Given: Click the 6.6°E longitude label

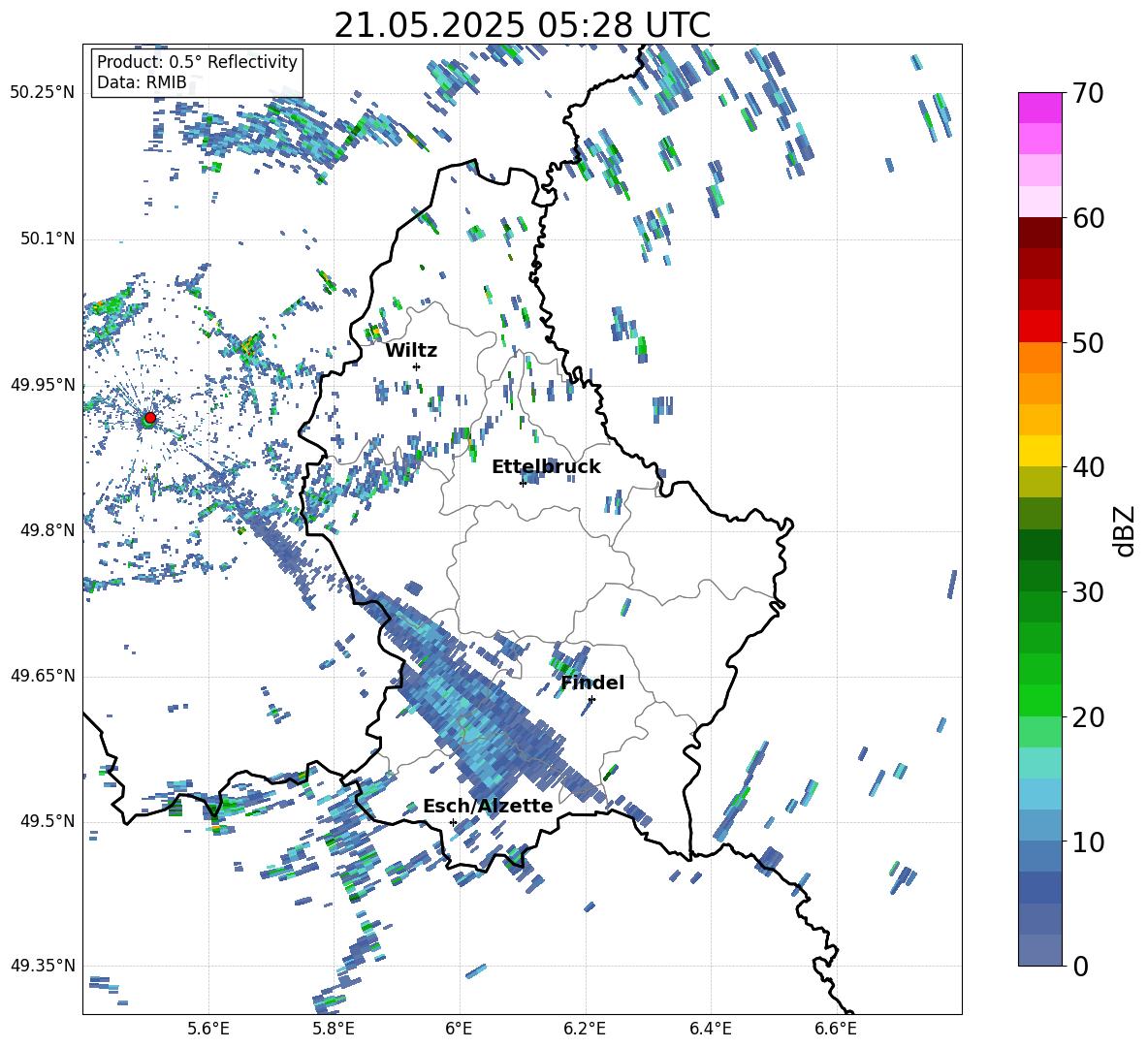Looking at the screenshot, I should click(836, 1029).
